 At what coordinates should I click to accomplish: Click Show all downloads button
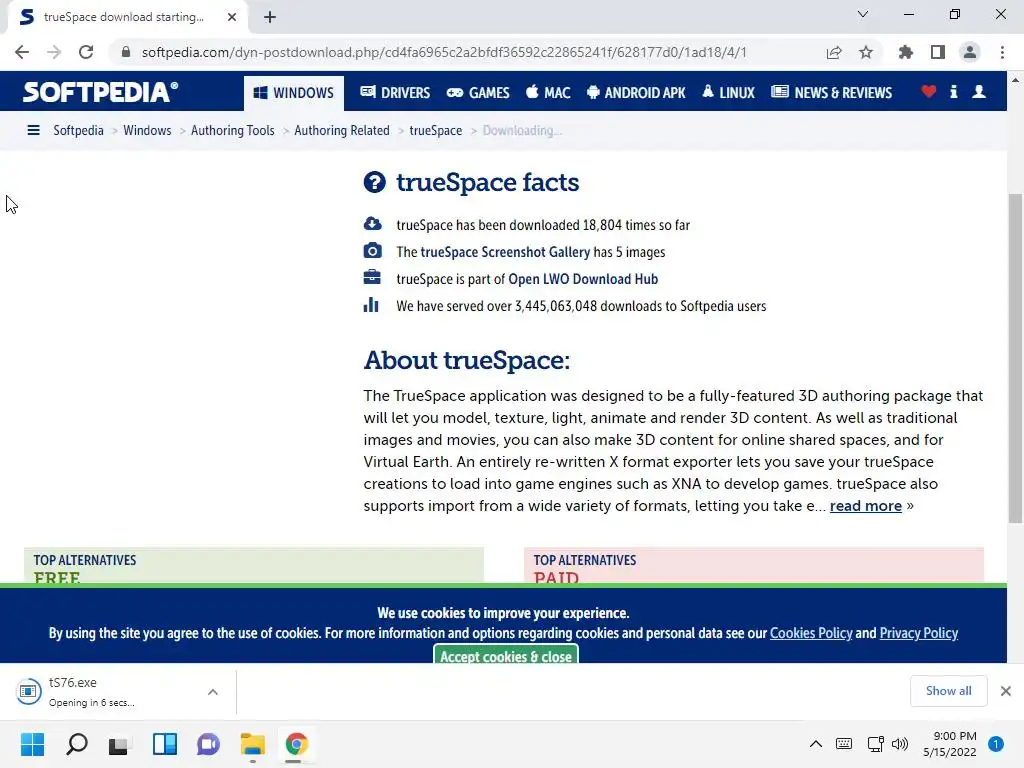[948, 691]
